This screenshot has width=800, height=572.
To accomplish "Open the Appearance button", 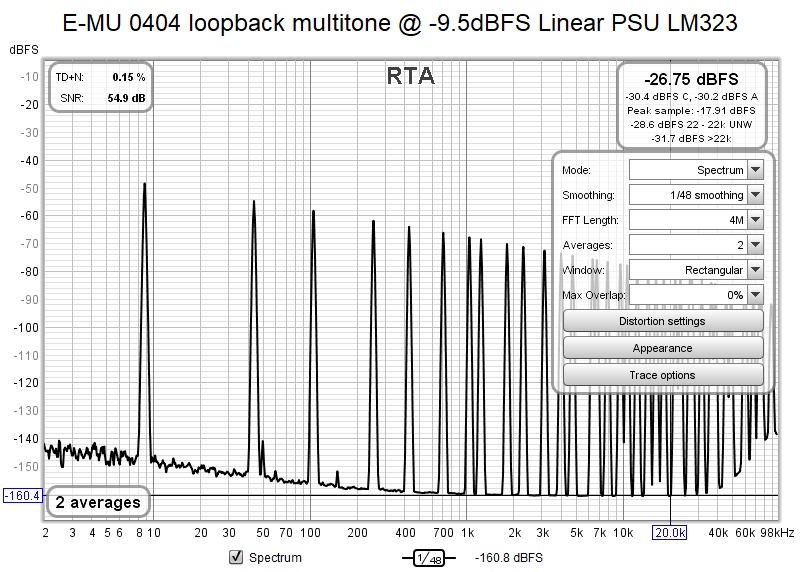I will pyautogui.click(x=663, y=348).
